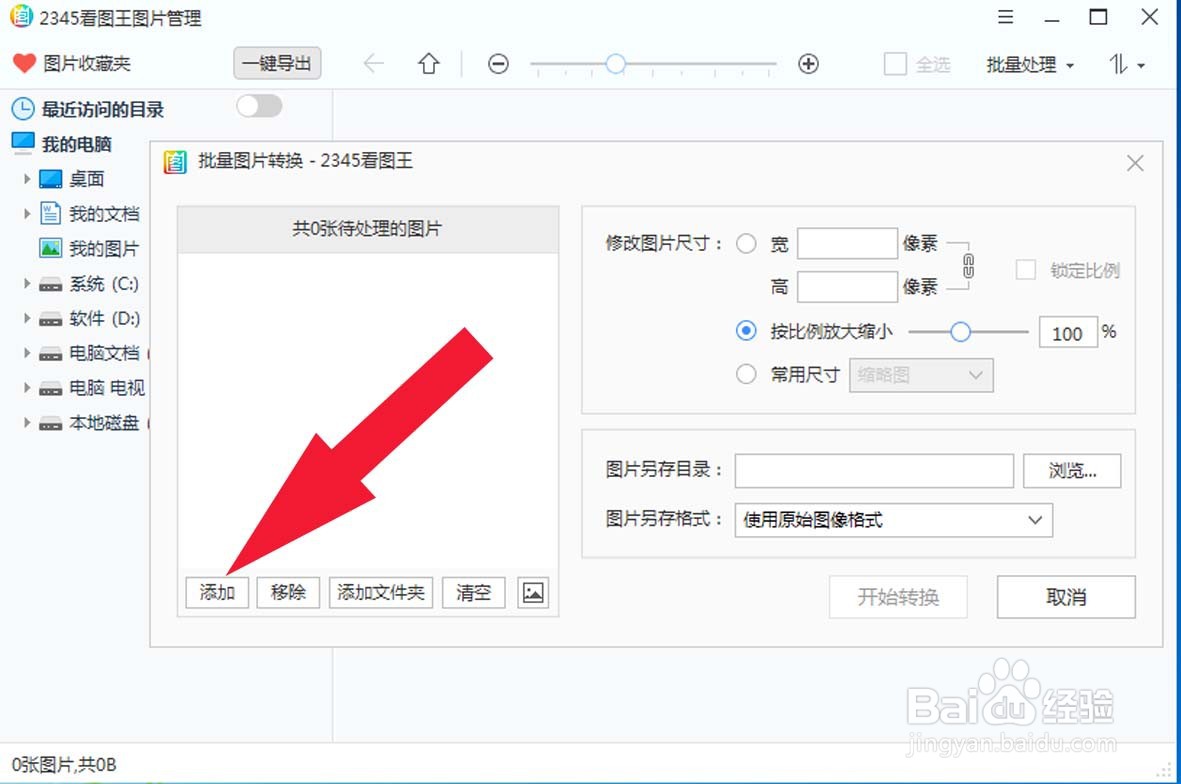1181x784 pixels.
Task: Click the image preview icon button in dialog
Action: pyautogui.click(x=533, y=593)
